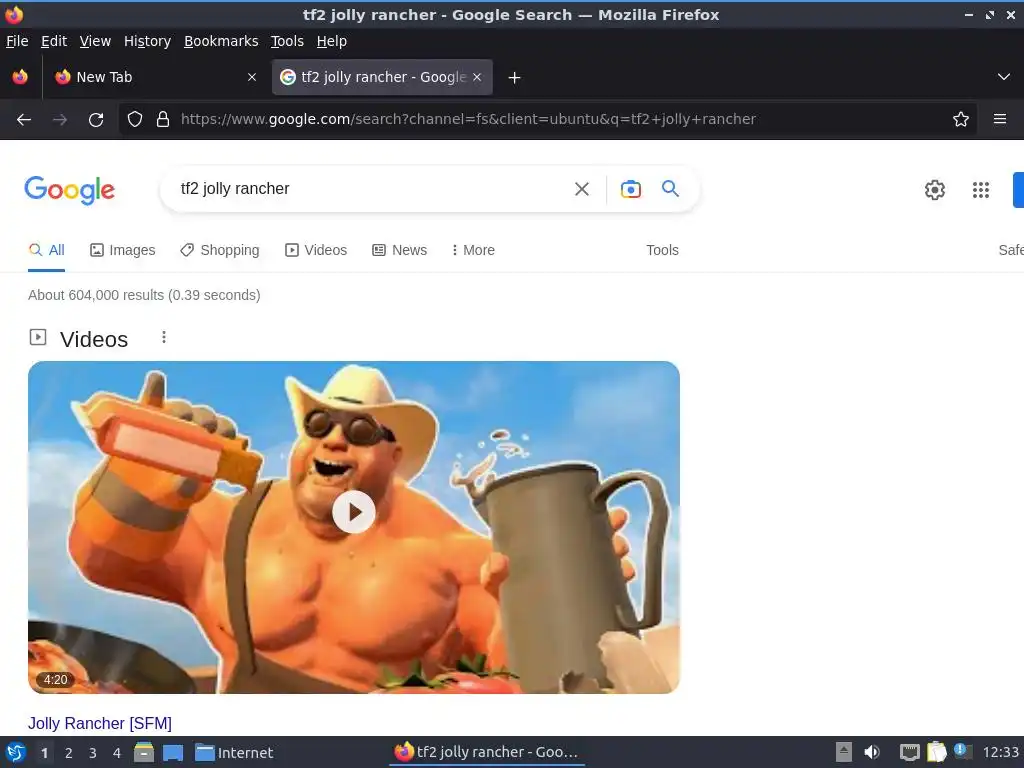This screenshot has height=768, width=1024.
Task: Bookmark this page with the star icon
Action: (x=960, y=119)
